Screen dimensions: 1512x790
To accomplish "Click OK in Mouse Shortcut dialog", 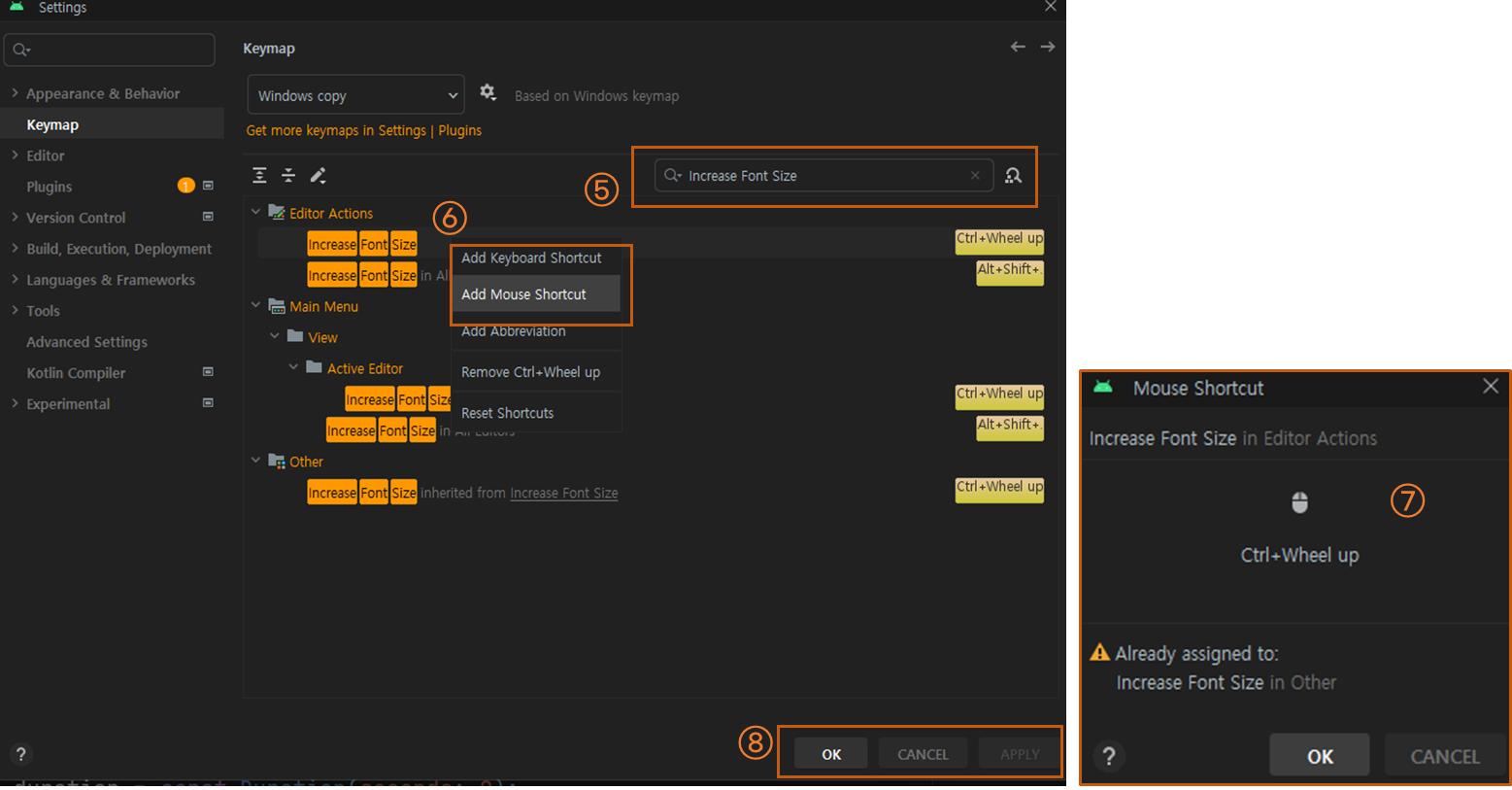I will [x=1320, y=756].
